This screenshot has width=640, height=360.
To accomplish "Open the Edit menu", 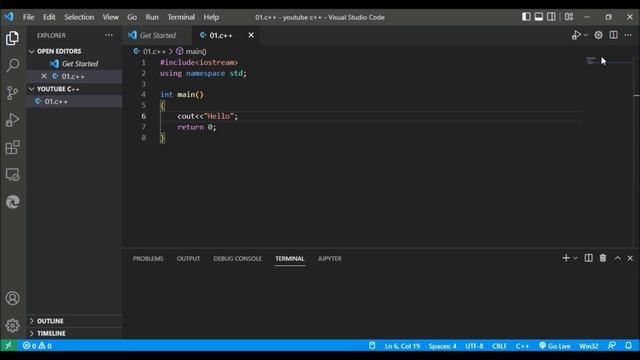I will 49,17.
